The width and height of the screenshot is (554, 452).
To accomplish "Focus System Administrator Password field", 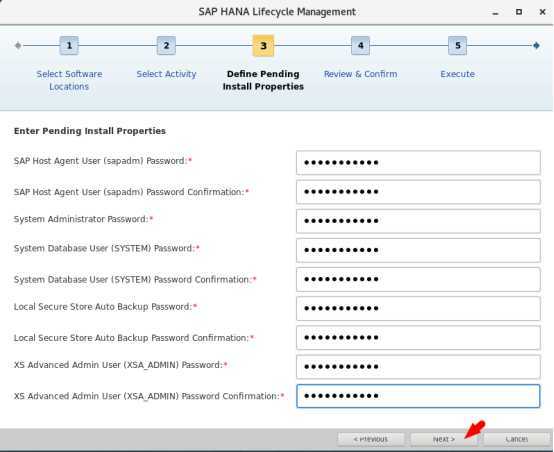I will pos(418,221).
